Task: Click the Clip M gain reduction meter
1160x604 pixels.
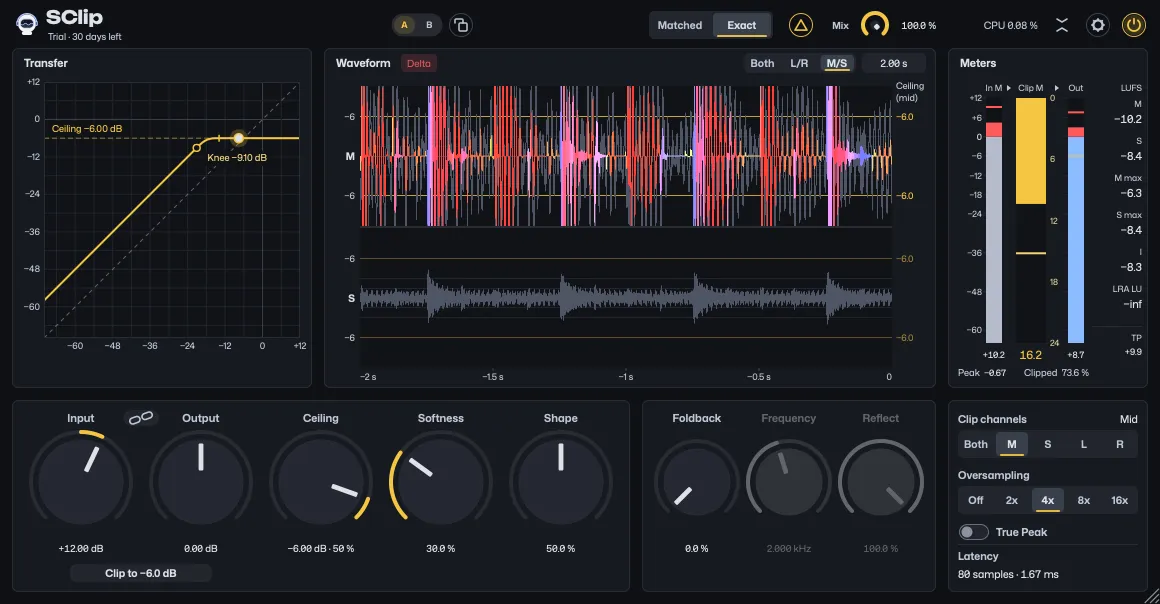Action: [x=1031, y=220]
